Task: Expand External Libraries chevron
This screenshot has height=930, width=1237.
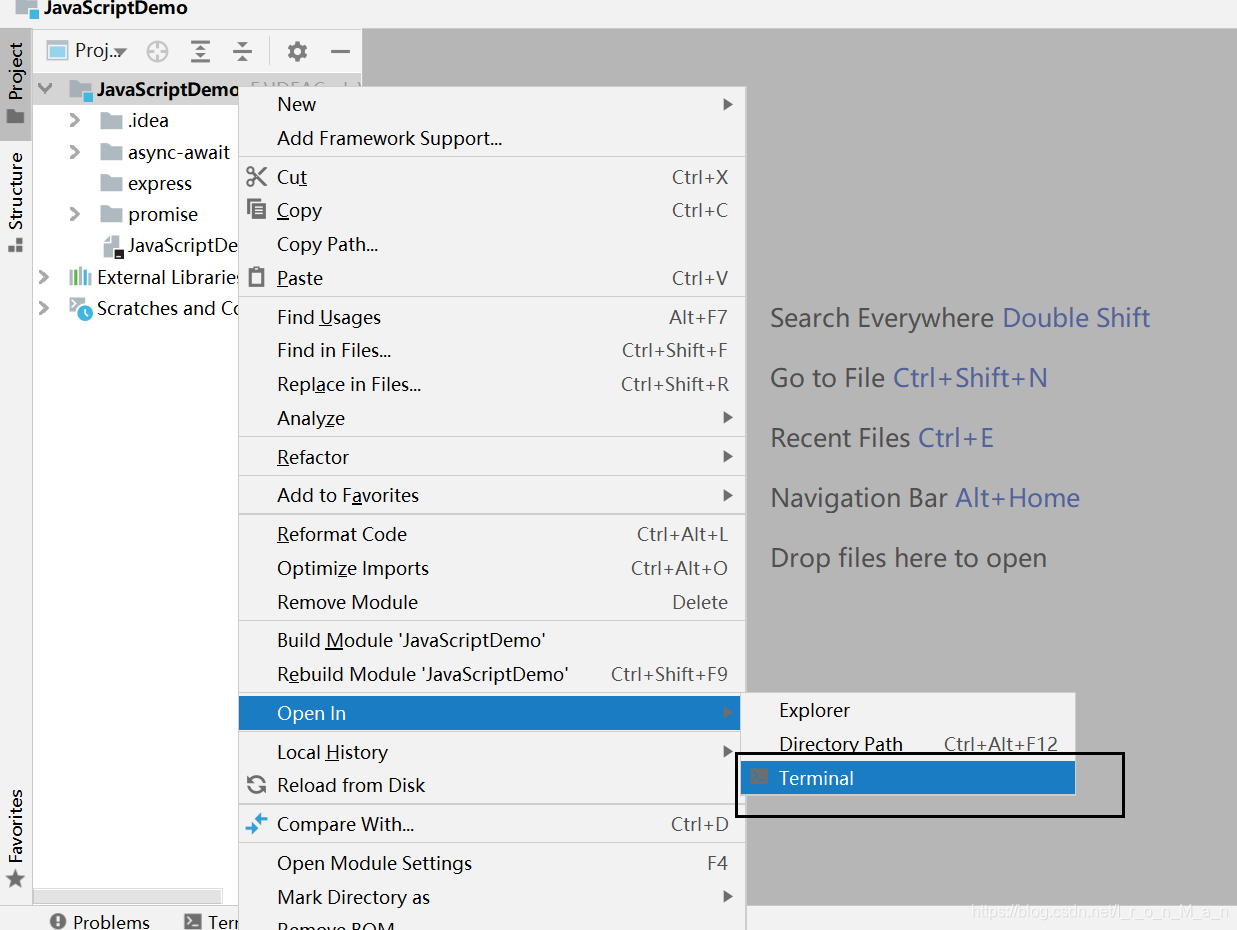Action: [x=44, y=277]
